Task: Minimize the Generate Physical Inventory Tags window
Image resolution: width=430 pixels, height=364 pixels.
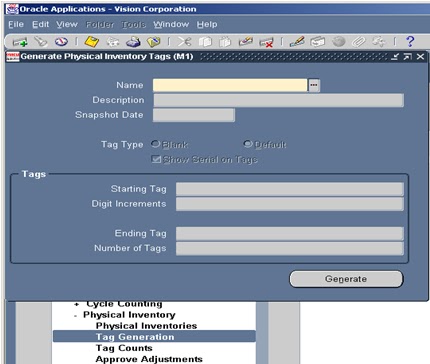Action: (x=395, y=57)
